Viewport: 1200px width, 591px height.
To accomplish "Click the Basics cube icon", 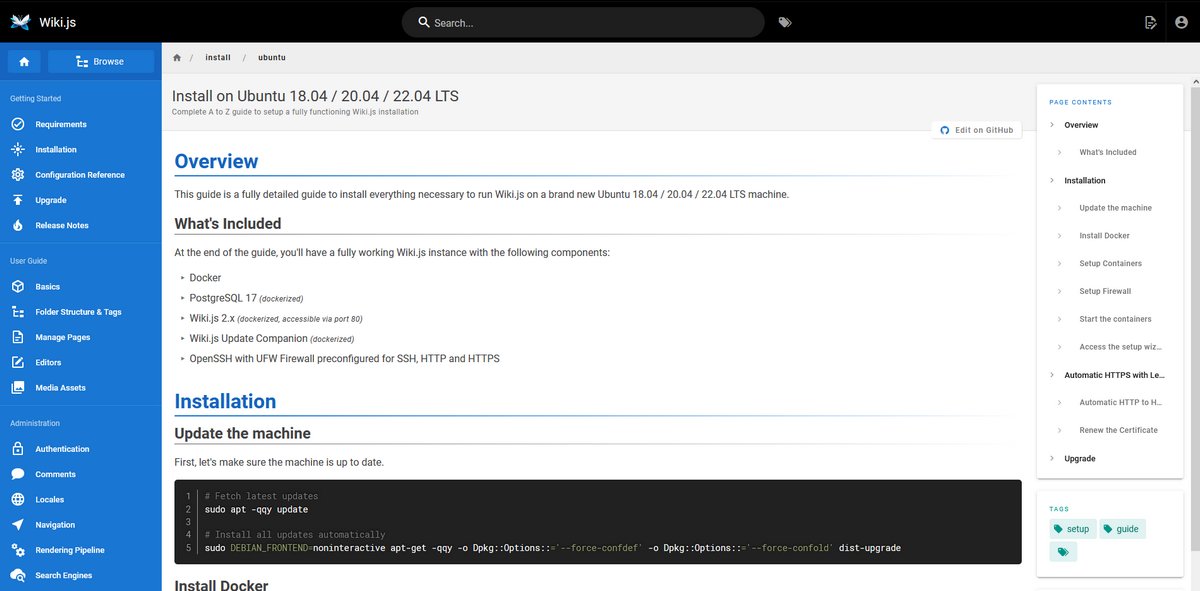I will pyautogui.click(x=17, y=286).
